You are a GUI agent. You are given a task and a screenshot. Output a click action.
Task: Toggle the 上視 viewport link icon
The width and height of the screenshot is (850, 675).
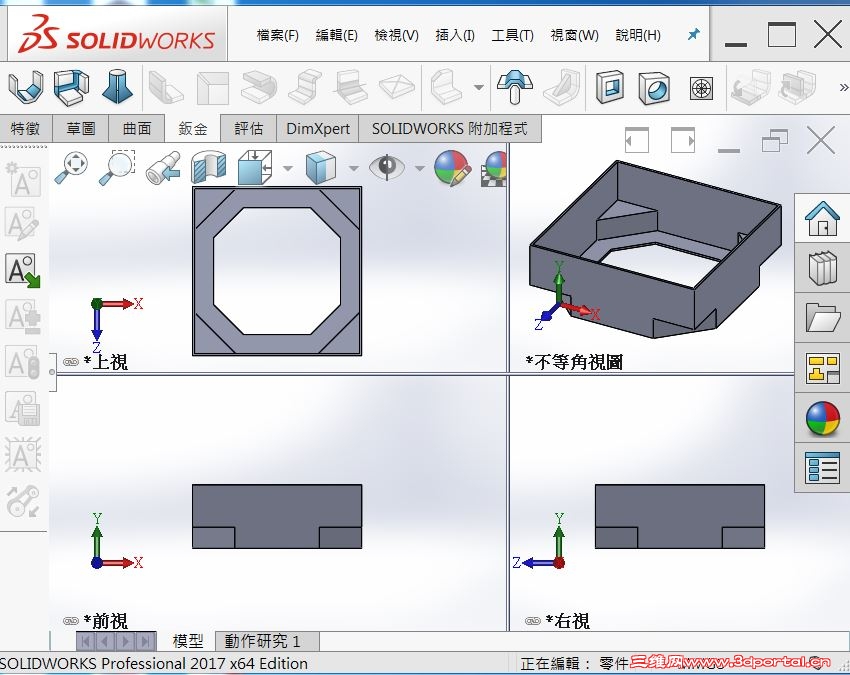[70, 362]
